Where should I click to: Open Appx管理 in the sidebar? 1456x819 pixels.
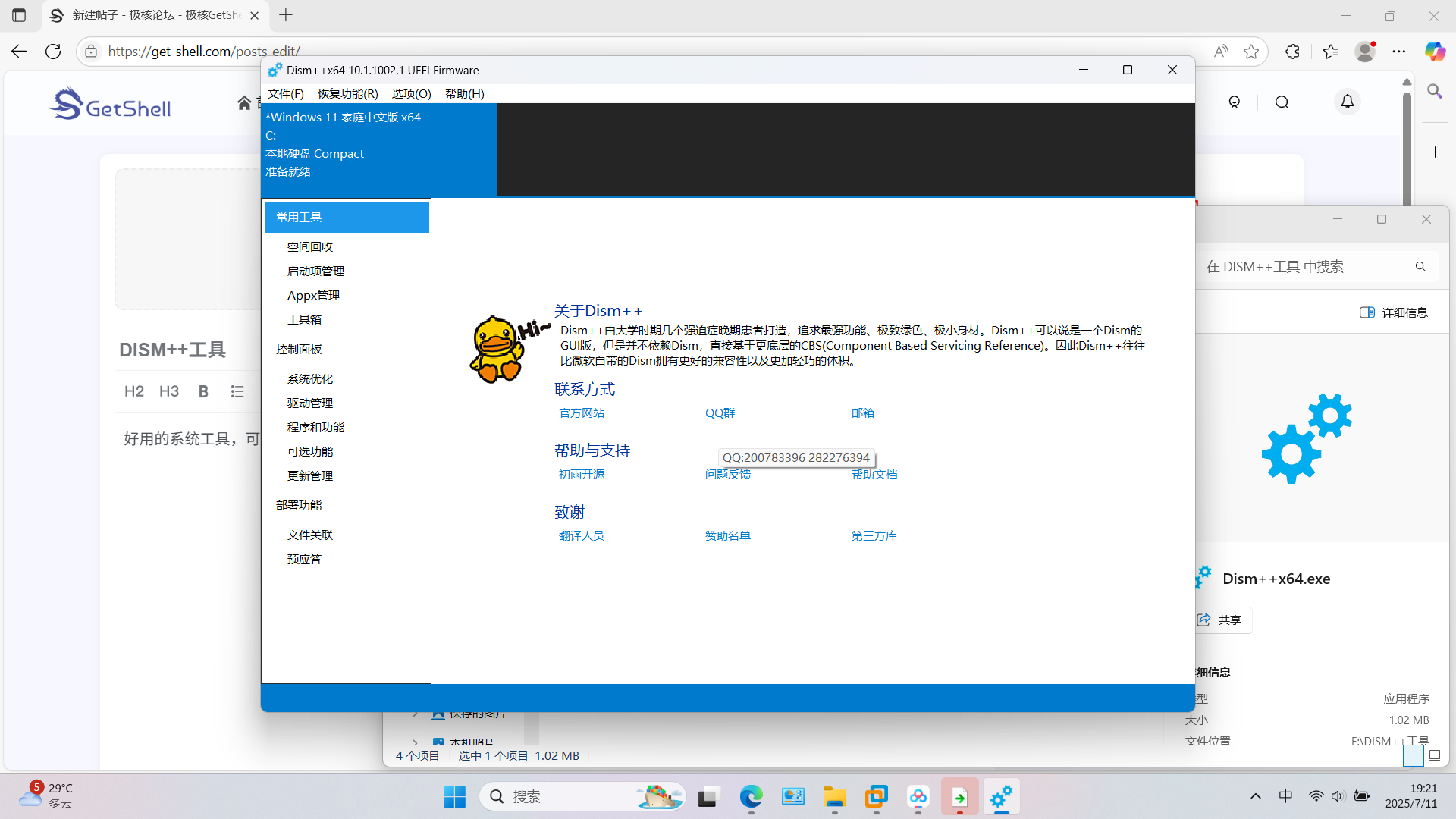pos(313,295)
